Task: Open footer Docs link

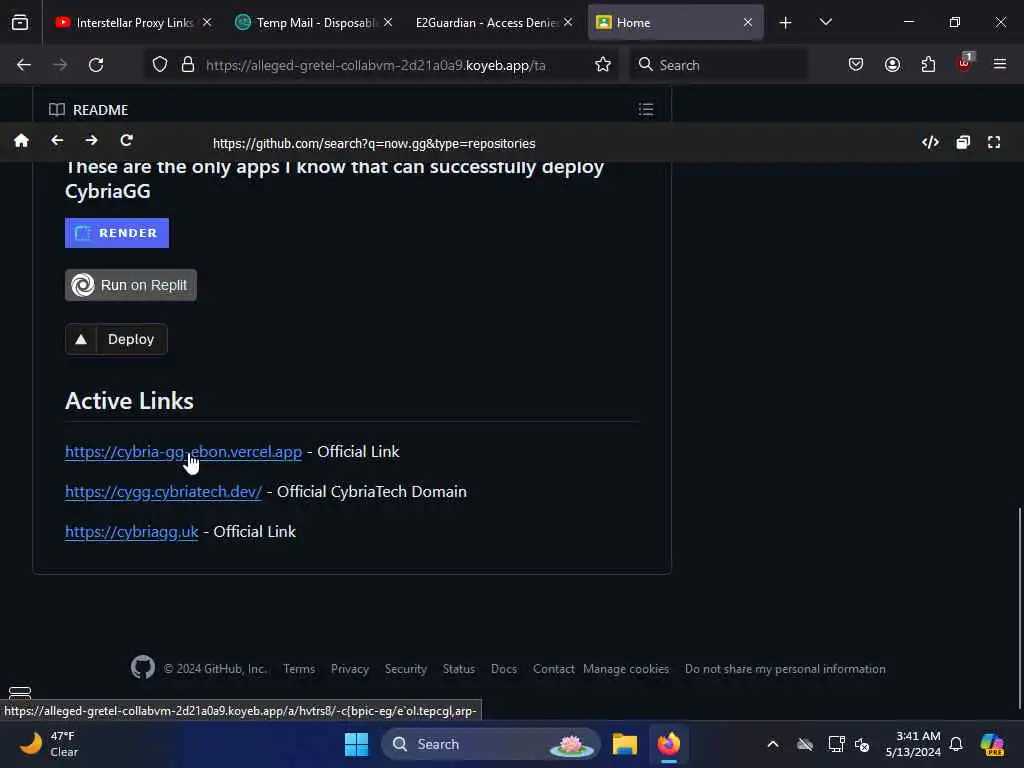Action: [x=504, y=669]
